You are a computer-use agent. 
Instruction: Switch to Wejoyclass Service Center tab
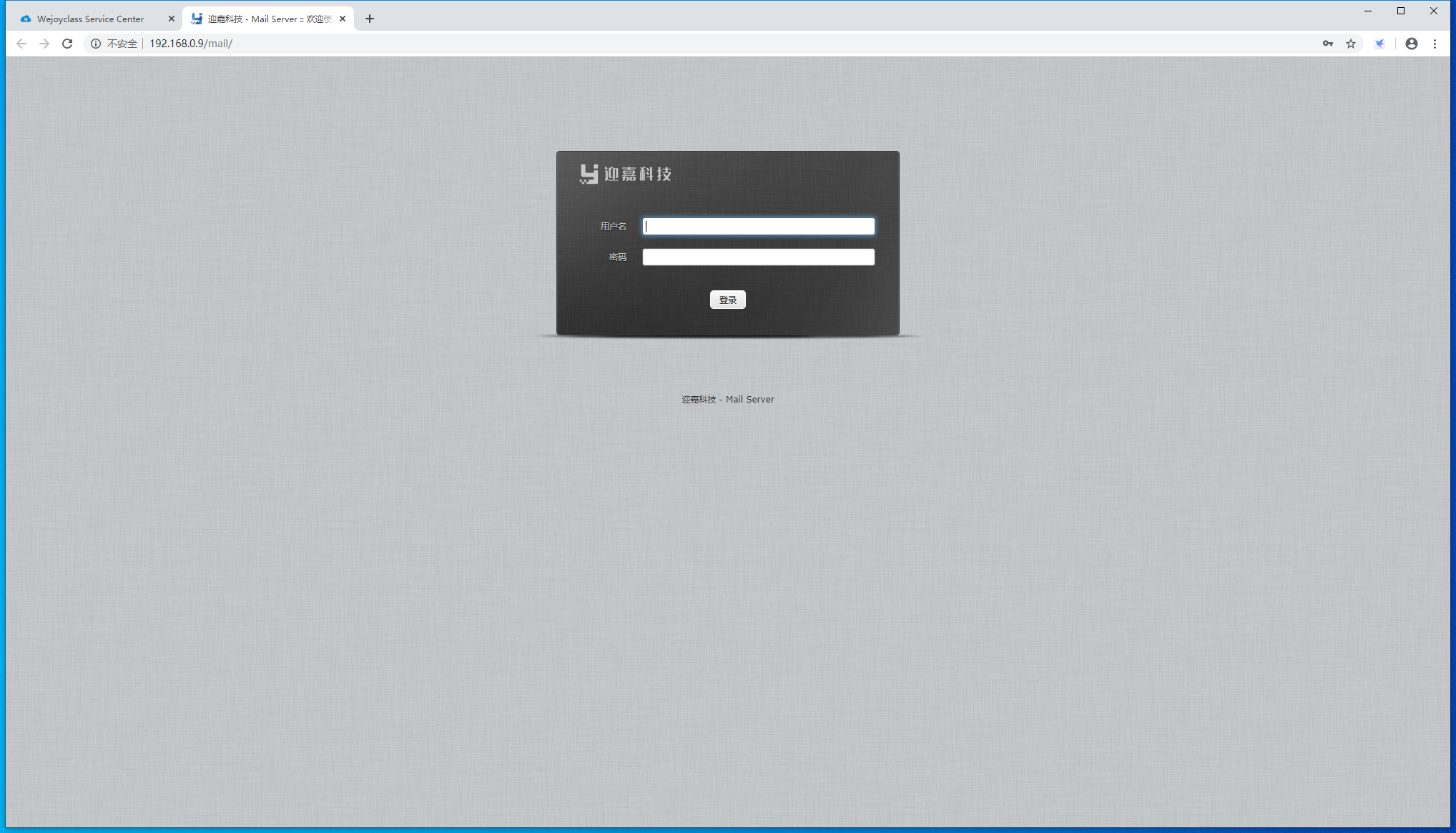[x=90, y=19]
